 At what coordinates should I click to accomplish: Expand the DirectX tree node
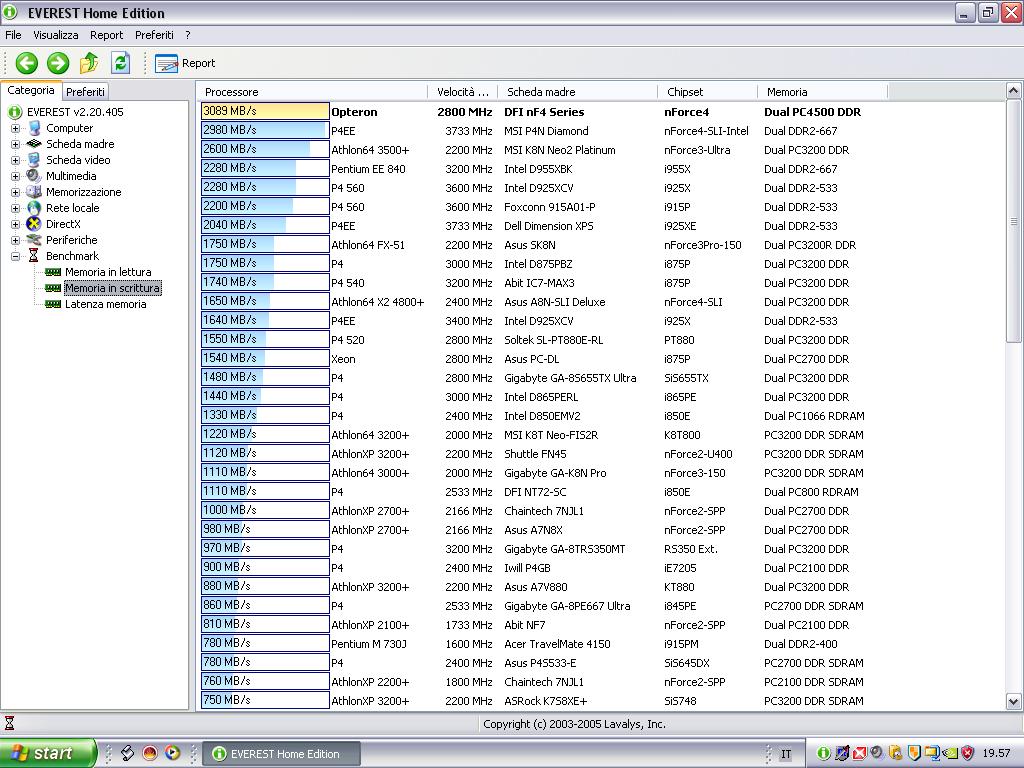pyautogui.click(x=16, y=224)
